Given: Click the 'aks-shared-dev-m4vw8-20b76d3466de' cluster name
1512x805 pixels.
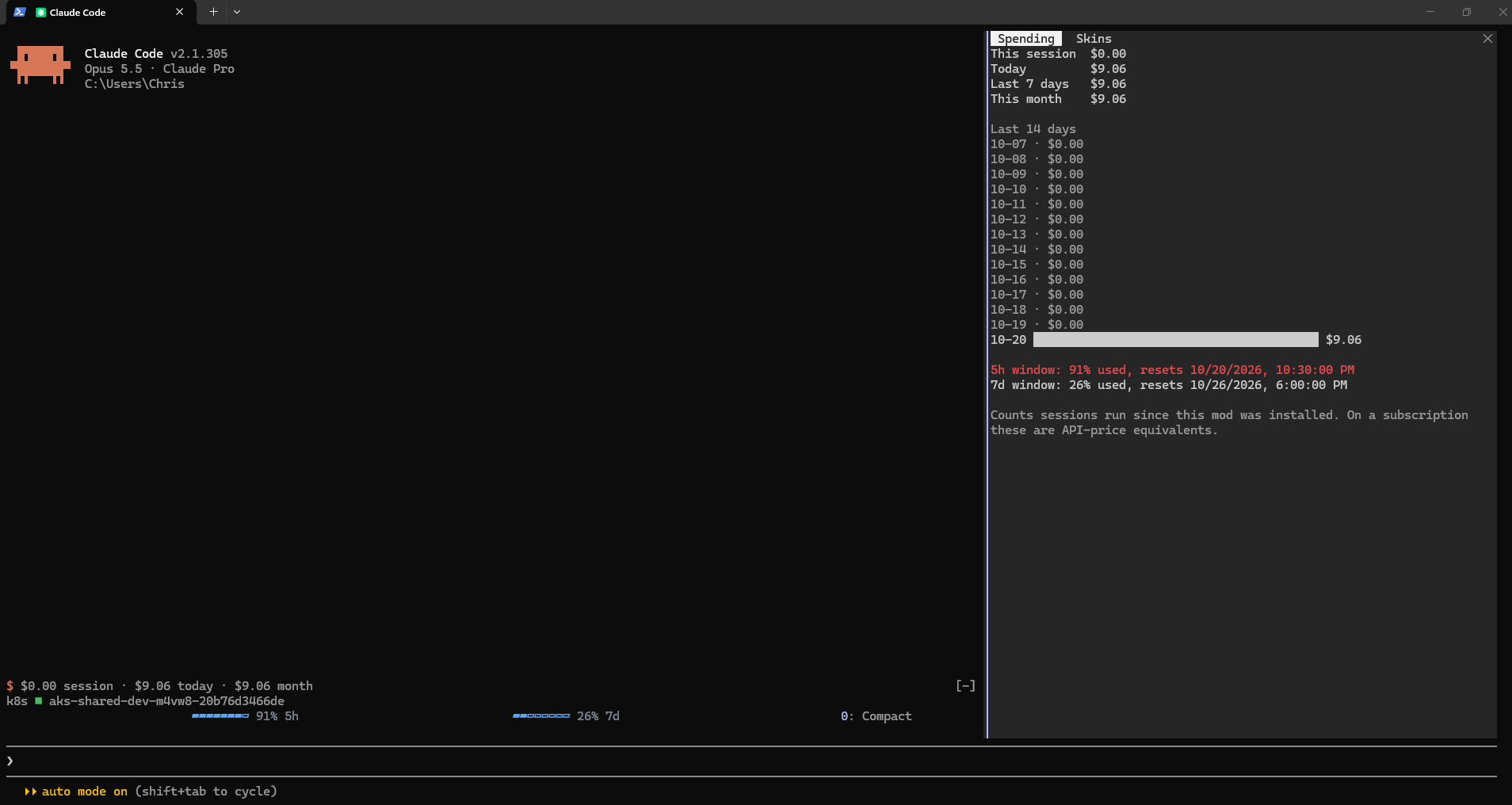Looking at the screenshot, I should (166, 701).
